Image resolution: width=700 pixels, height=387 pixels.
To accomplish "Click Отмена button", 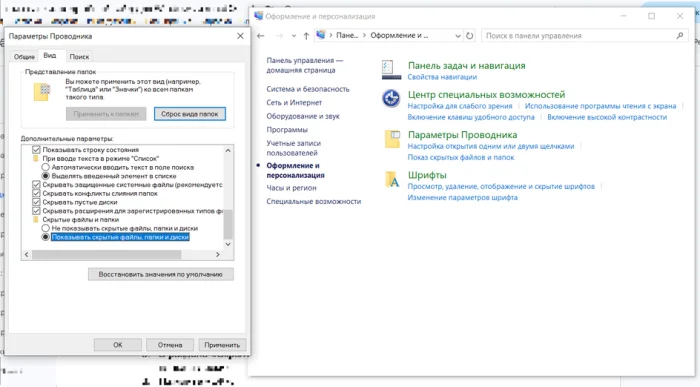I will (x=170, y=345).
